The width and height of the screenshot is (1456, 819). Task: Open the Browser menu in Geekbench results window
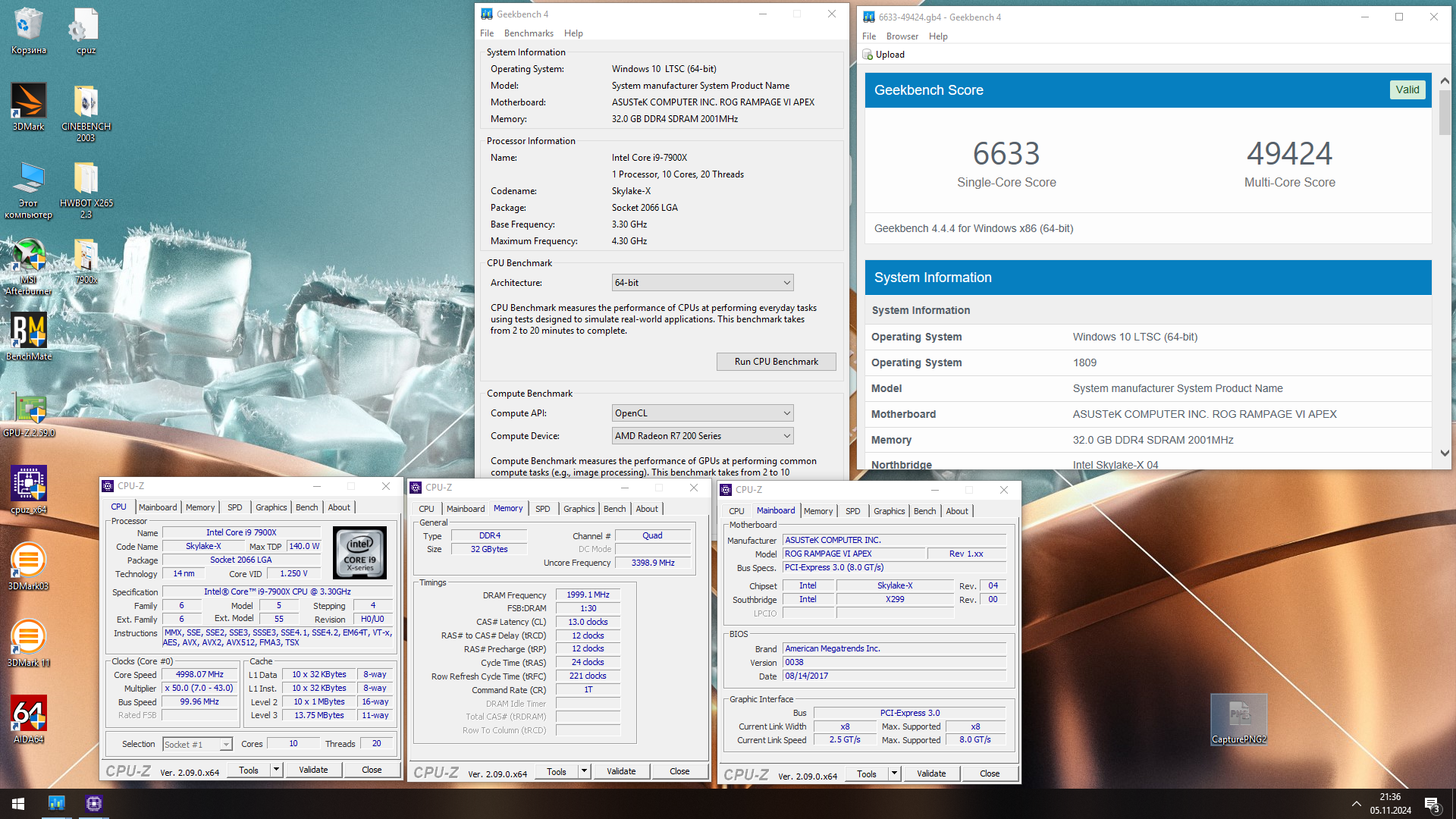pos(902,36)
